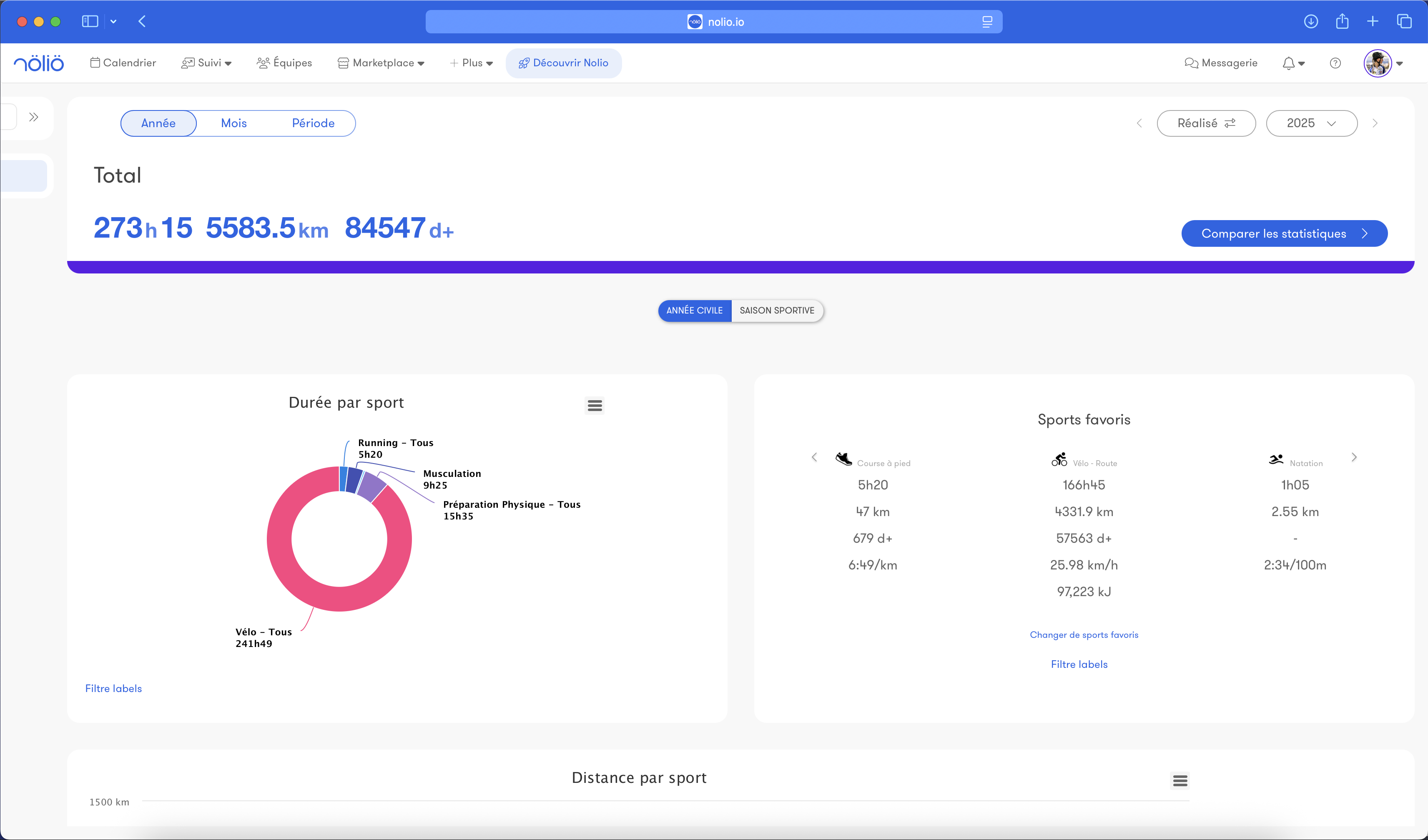The height and width of the screenshot is (840, 1428).
Task: Open the Distance par sport hamburger menu
Action: pos(1180,781)
